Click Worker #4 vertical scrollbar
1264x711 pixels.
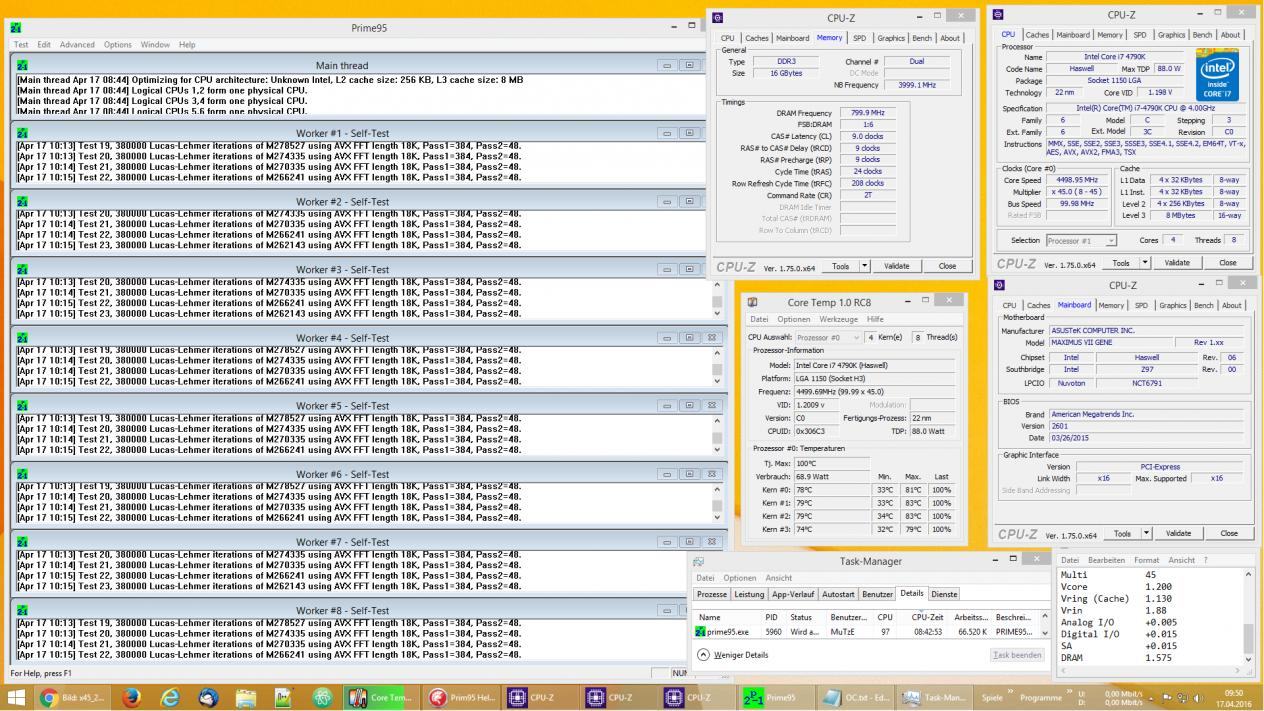click(716, 367)
